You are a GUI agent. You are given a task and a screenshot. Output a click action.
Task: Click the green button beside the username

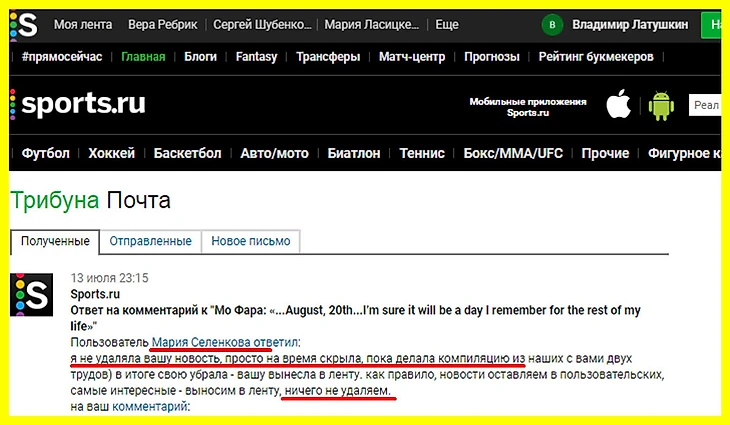711,25
